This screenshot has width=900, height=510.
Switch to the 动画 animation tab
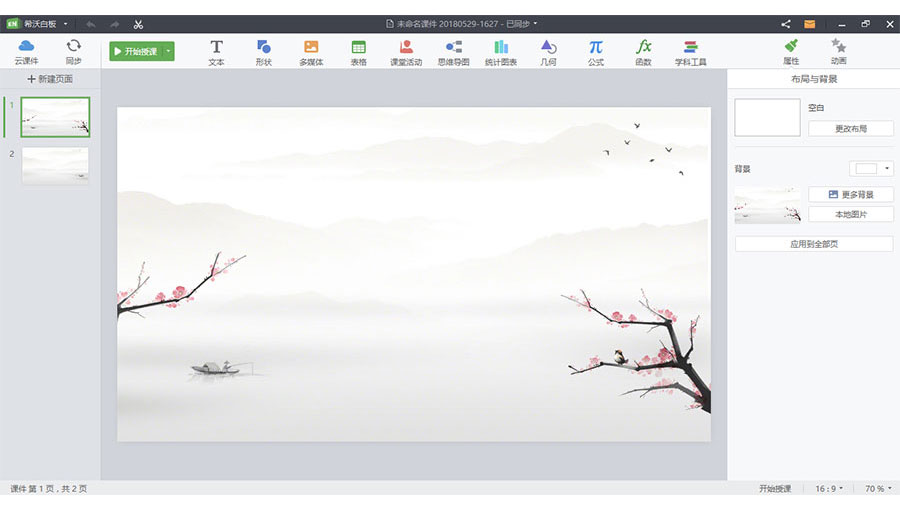[838, 51]
